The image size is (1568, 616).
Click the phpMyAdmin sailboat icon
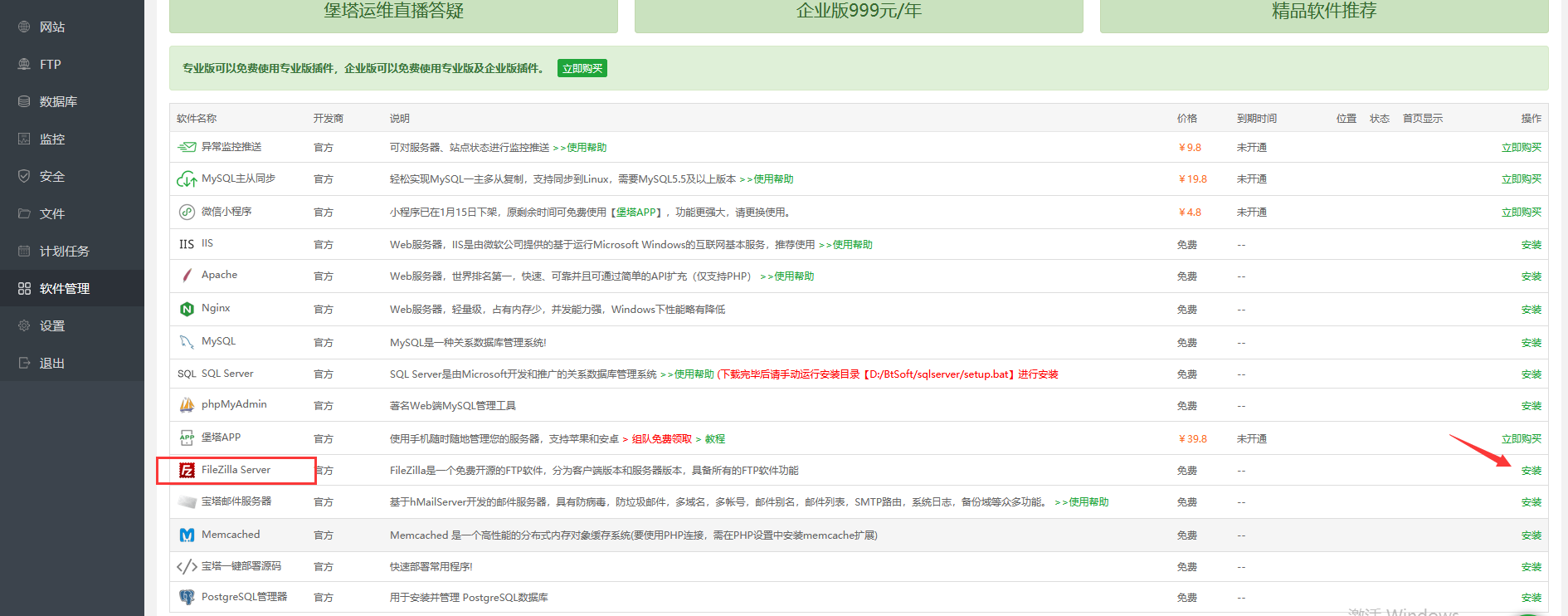[x=187, y=405]
